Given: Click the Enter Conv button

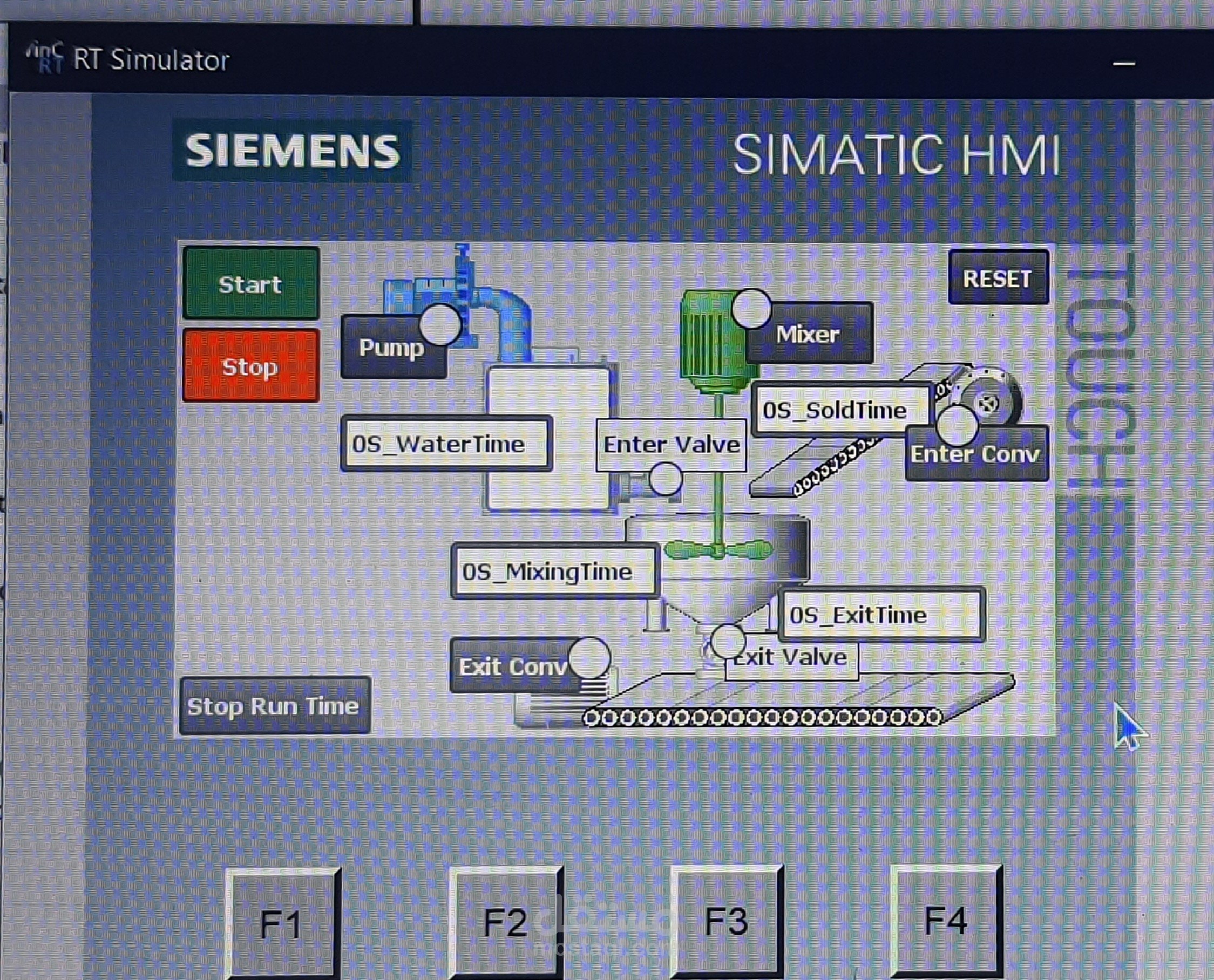Looking at the screenshot, I should point(977,454).
